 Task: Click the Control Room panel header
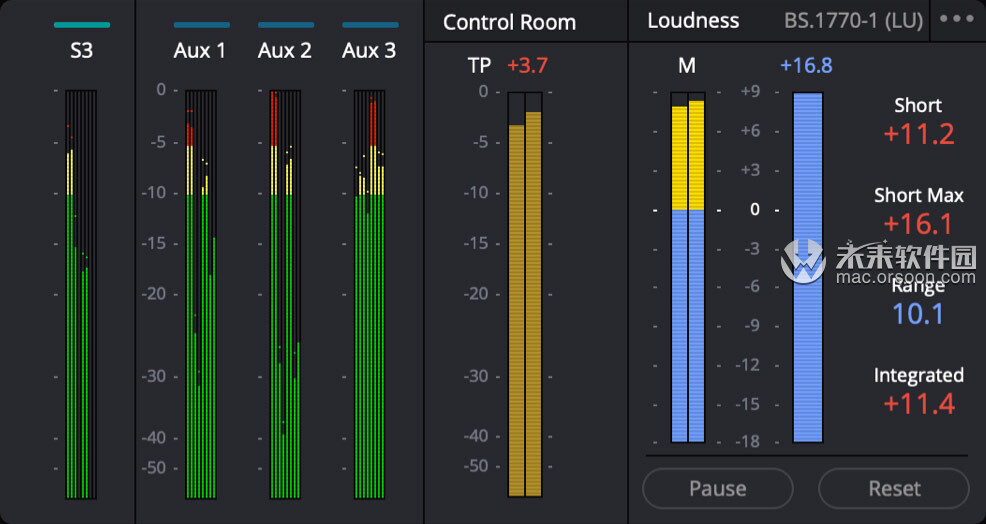pyautogui.click(x=509, y=22)
